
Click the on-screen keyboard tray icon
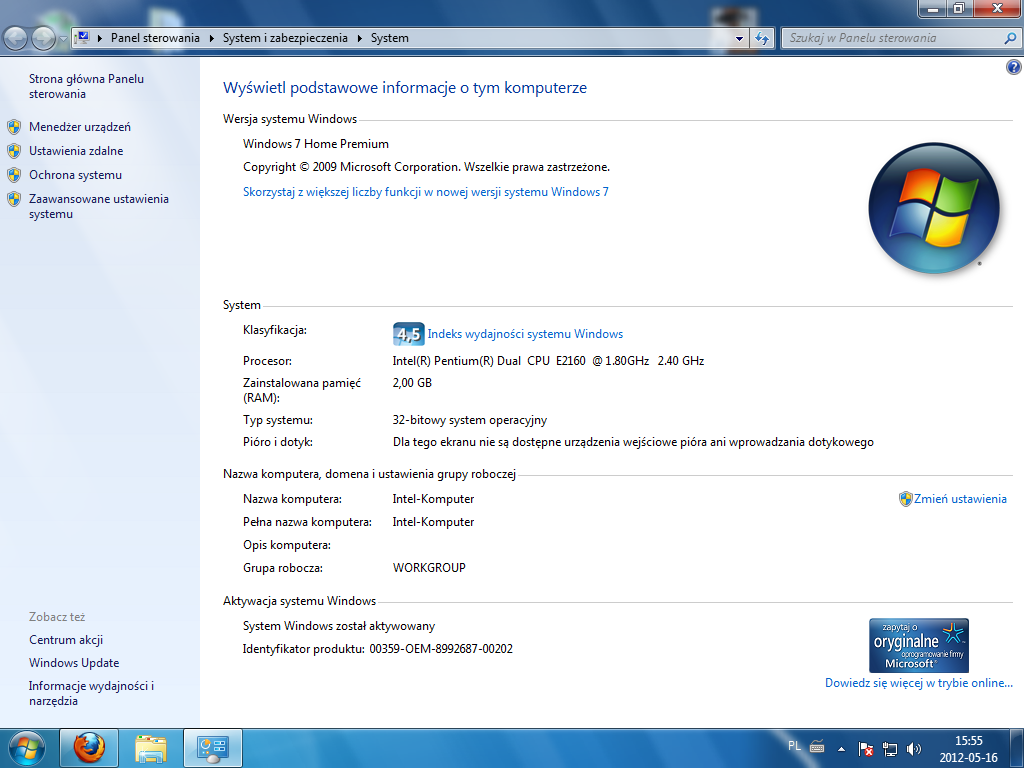pyautogui.click(x=817, y=747)
